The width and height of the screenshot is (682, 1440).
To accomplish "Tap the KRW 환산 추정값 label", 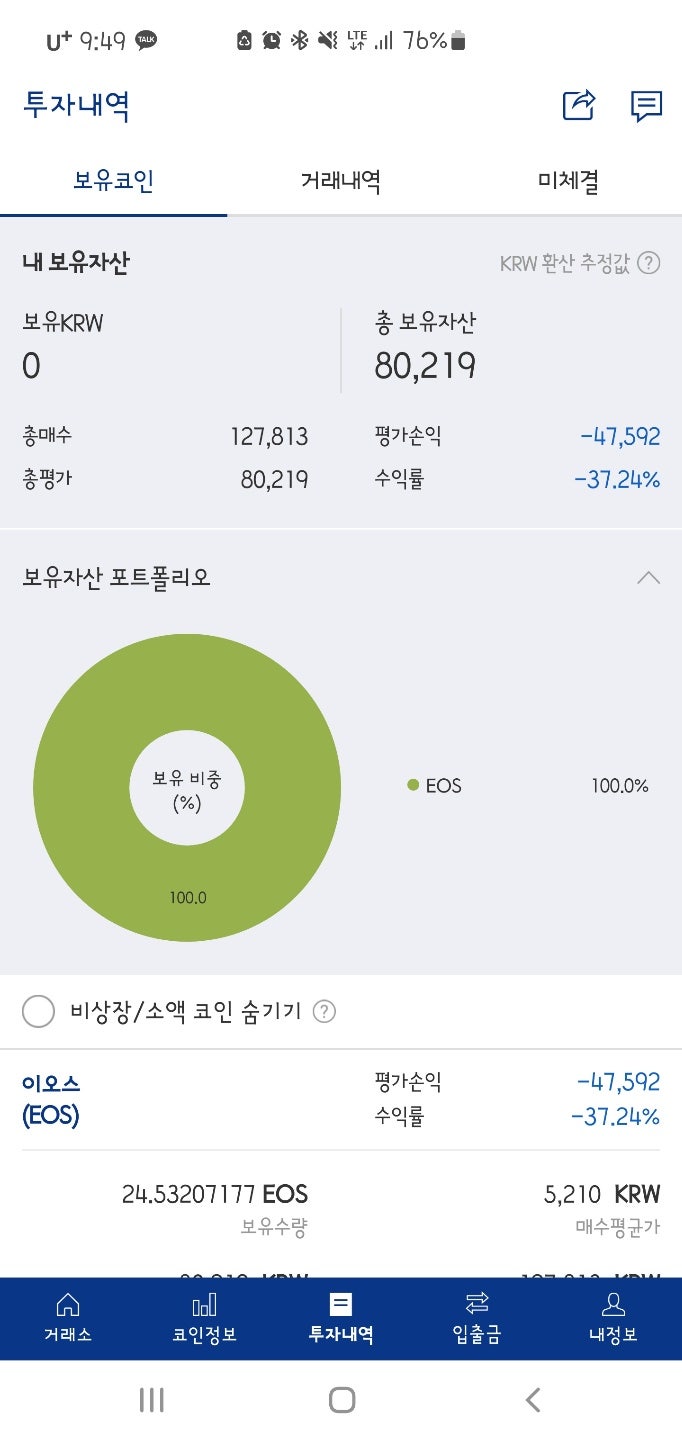I will 565,264.
